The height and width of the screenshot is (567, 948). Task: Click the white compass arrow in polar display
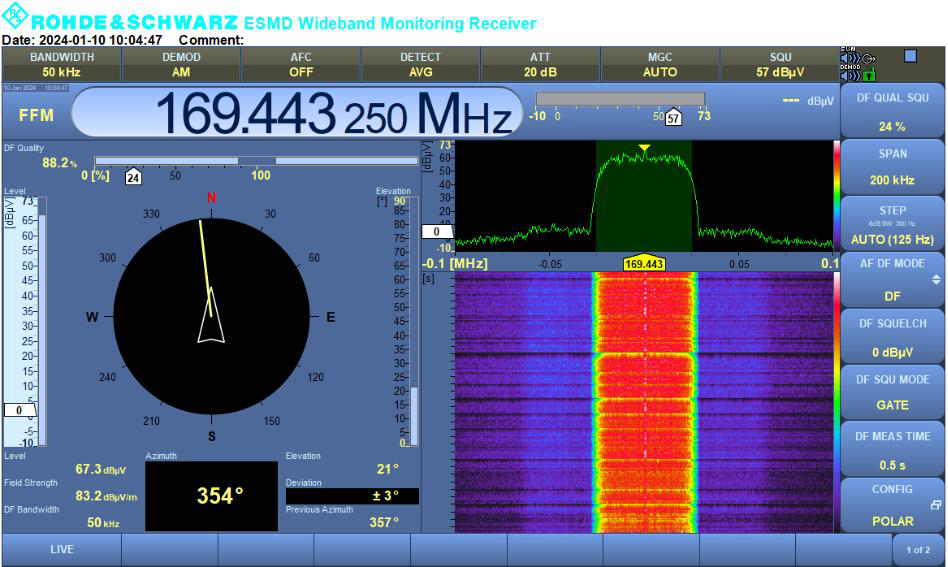211,315
